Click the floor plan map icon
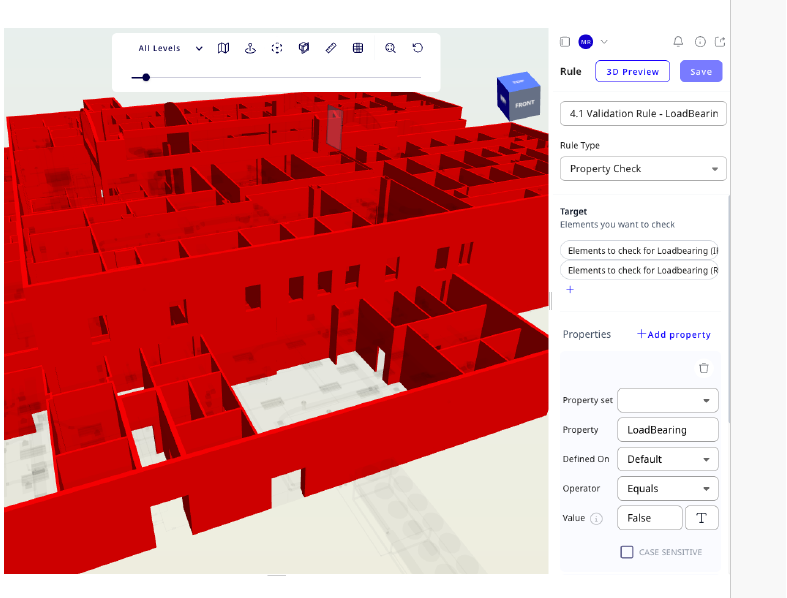The width and height of the screenshot is (787, 598). click(x=224, y=48)
